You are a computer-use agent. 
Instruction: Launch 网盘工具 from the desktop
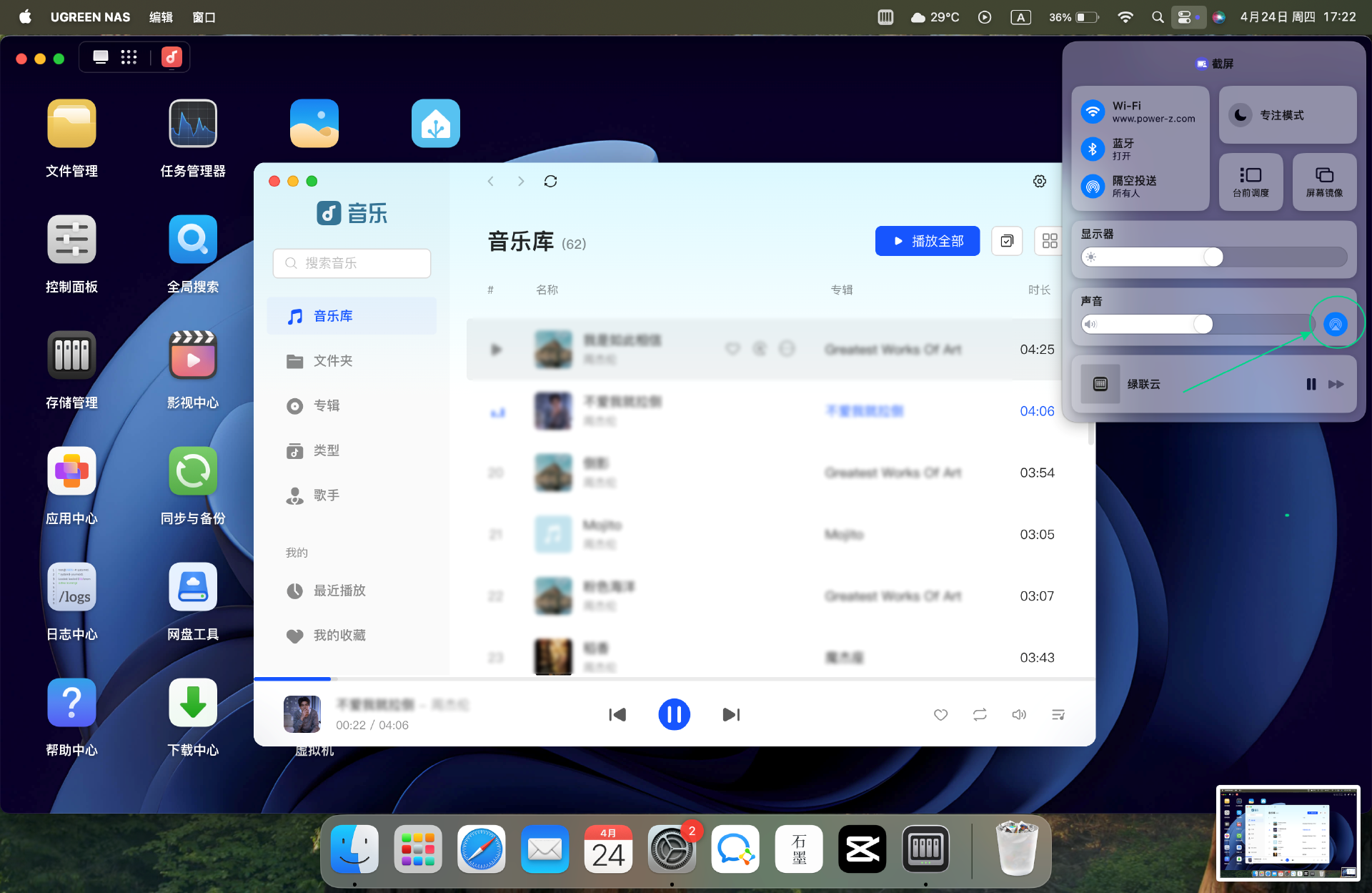click(193, 587)
